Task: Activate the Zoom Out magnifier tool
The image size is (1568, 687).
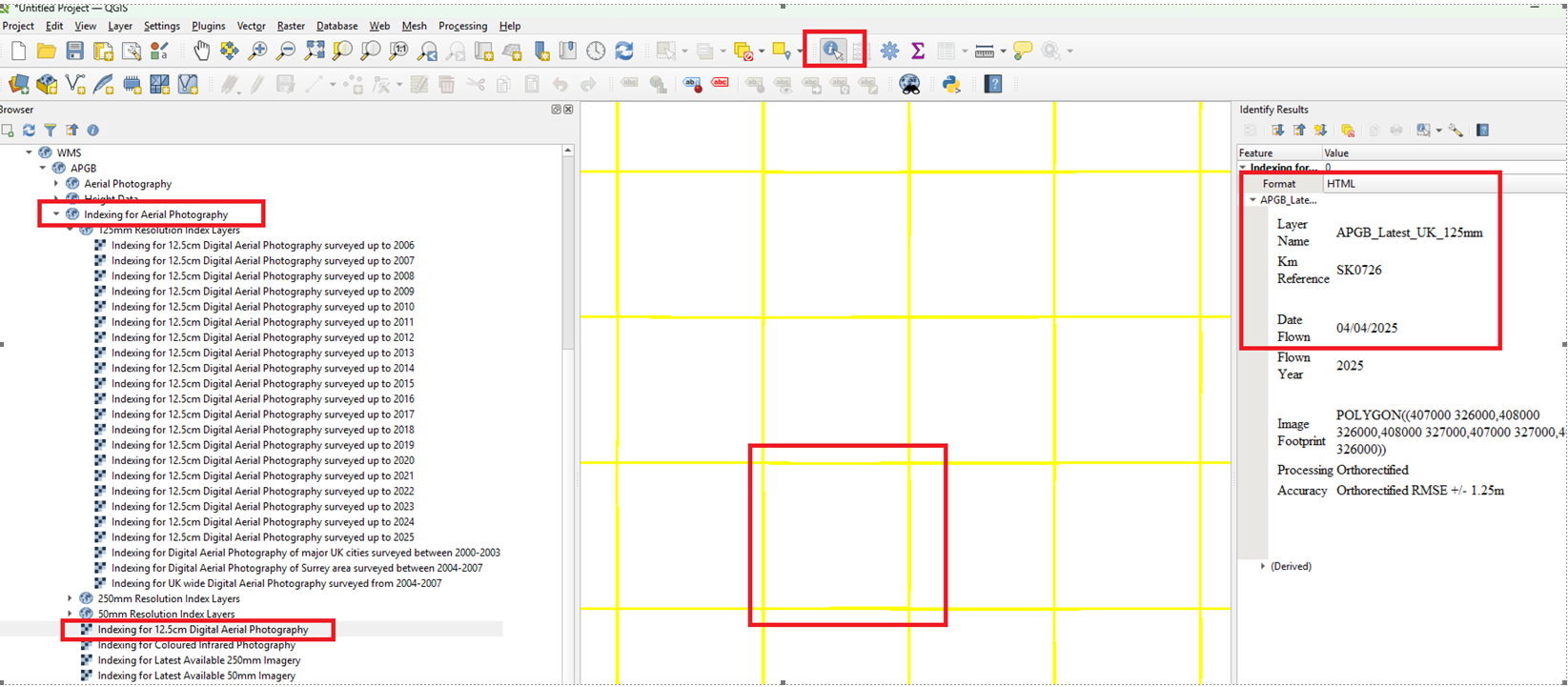Action: pos(285,51)
